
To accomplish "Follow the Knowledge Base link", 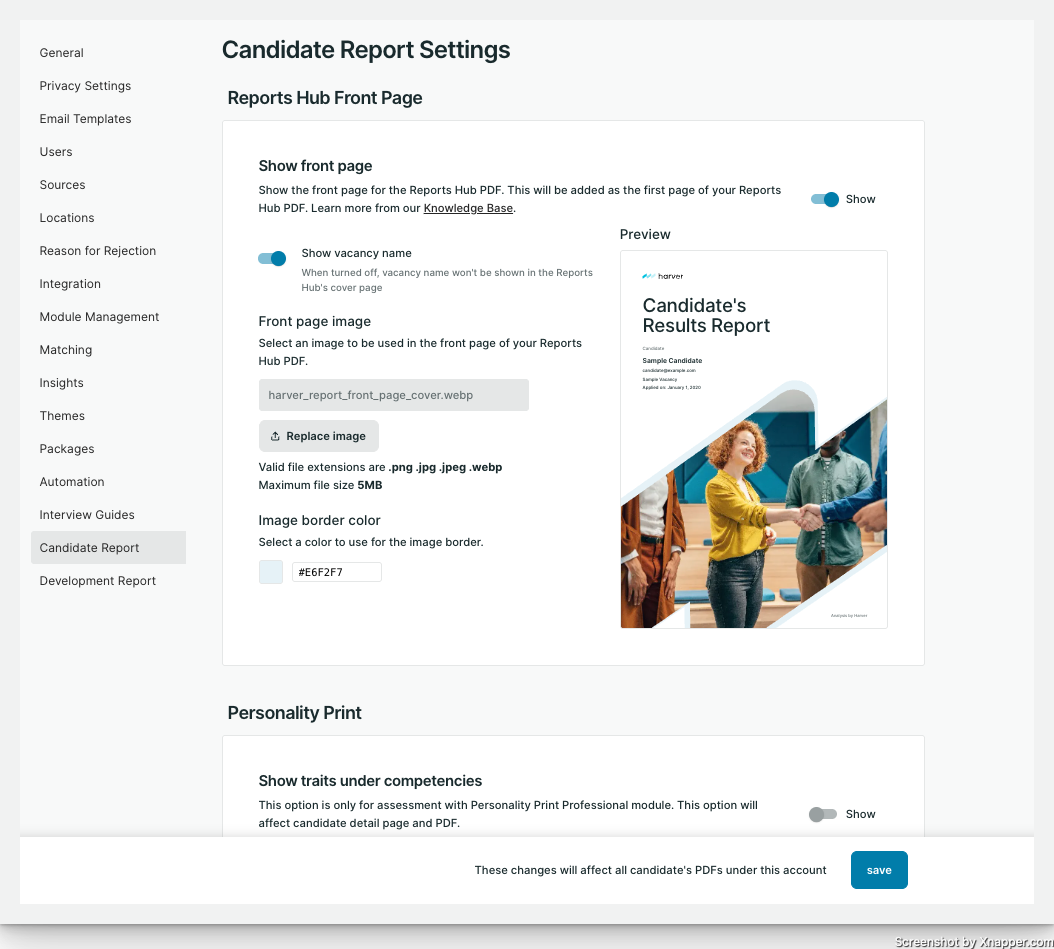I will (x=468, y=208).
